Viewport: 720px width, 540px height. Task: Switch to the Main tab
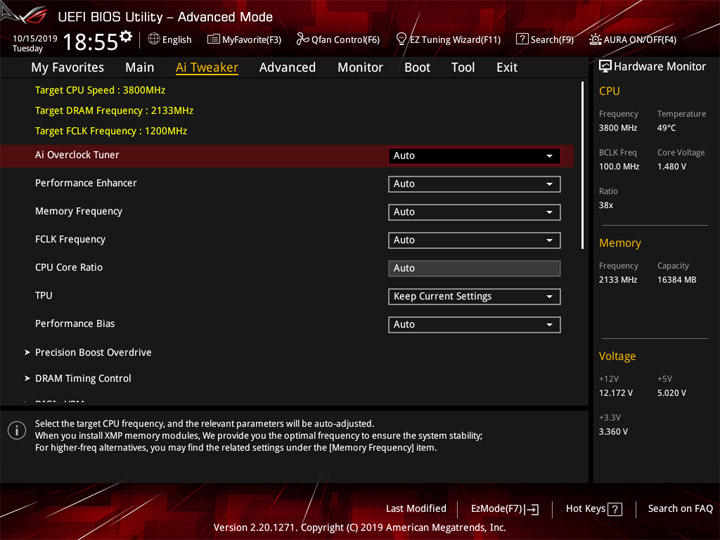tap(140, 68)
